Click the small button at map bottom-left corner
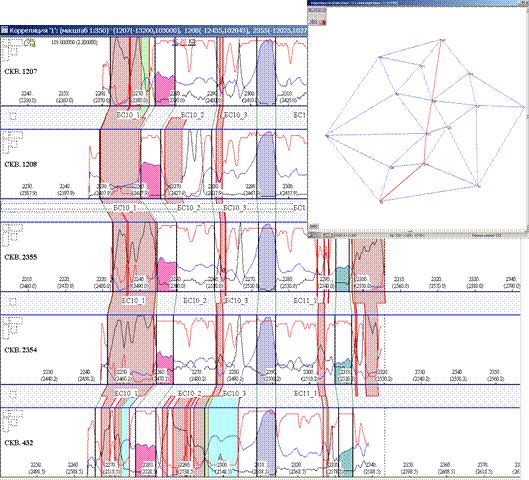The height and width of the screenshot is (480, 529). point(313,226)
